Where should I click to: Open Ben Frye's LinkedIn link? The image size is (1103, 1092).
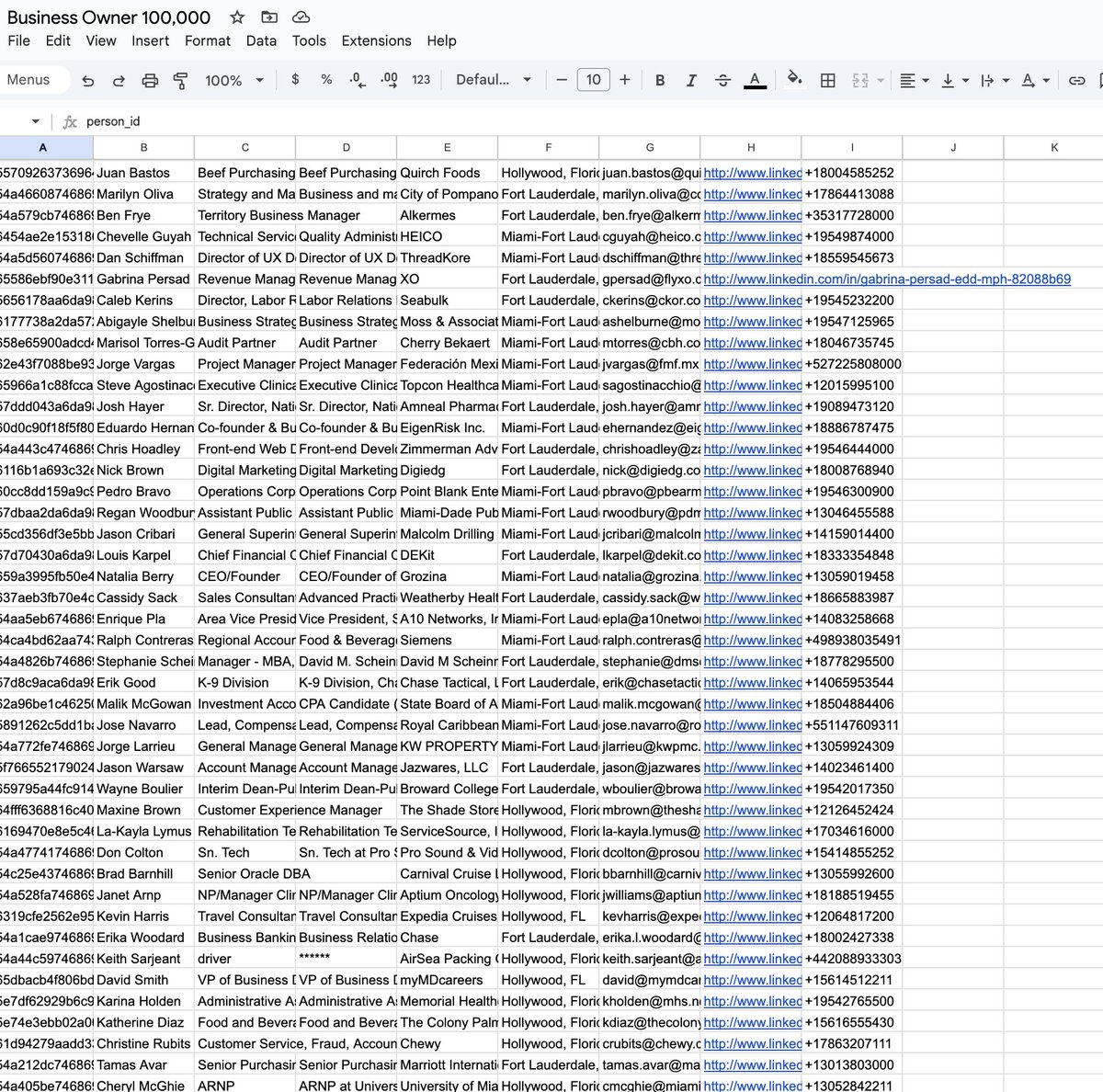[752, 215]
